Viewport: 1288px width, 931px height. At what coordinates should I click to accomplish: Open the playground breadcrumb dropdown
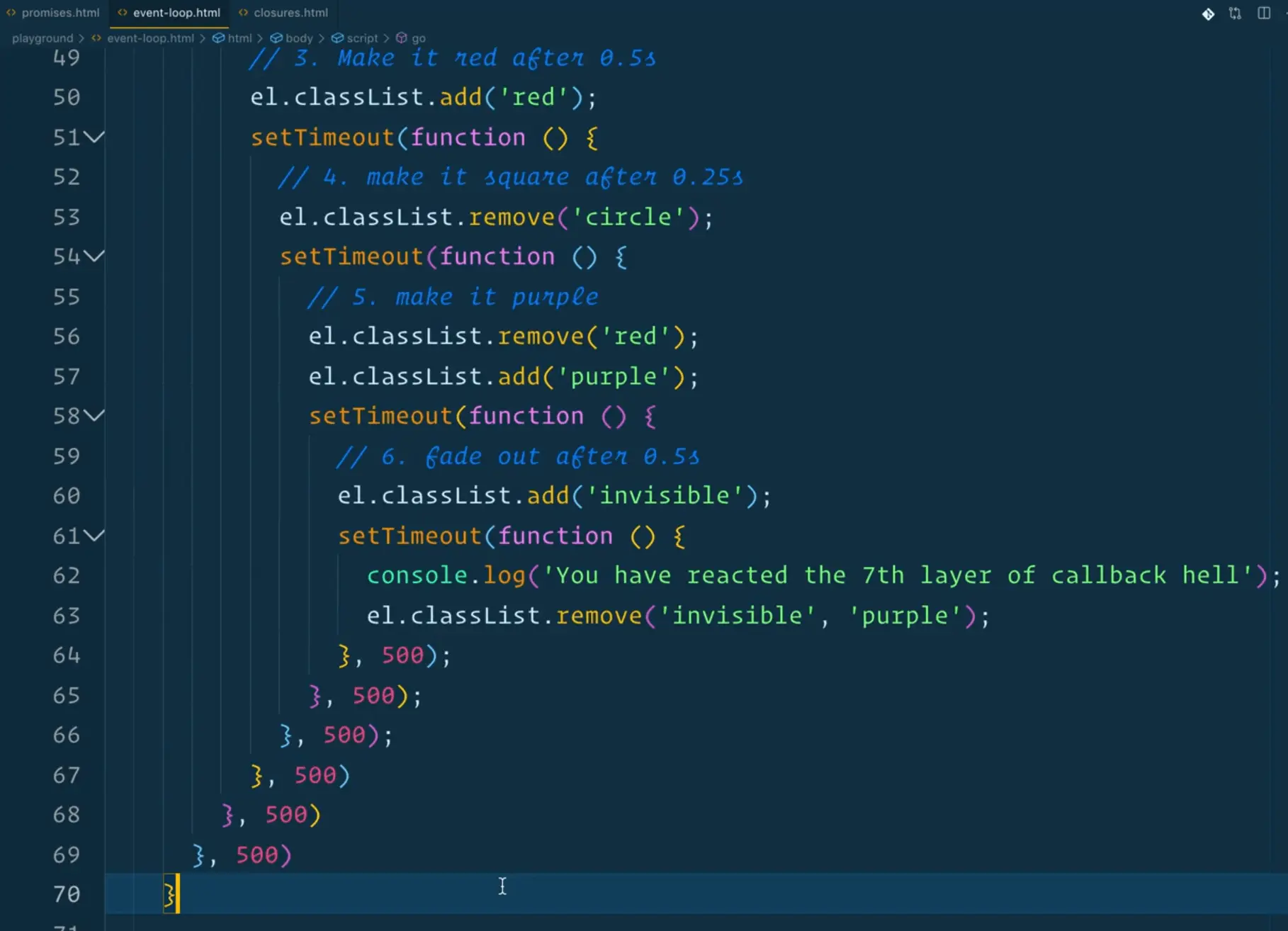pos(43,38)
